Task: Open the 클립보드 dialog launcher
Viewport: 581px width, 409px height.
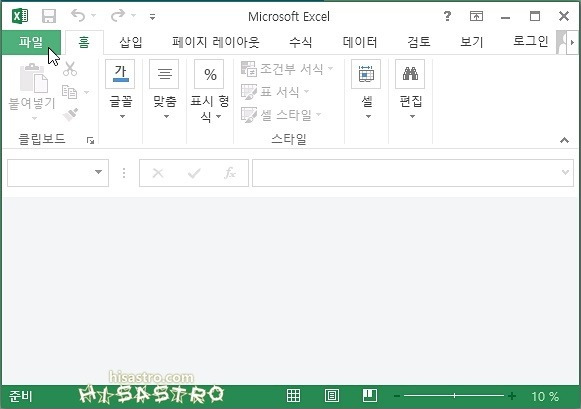Action: pyautogui.click(x=90, y=140)
